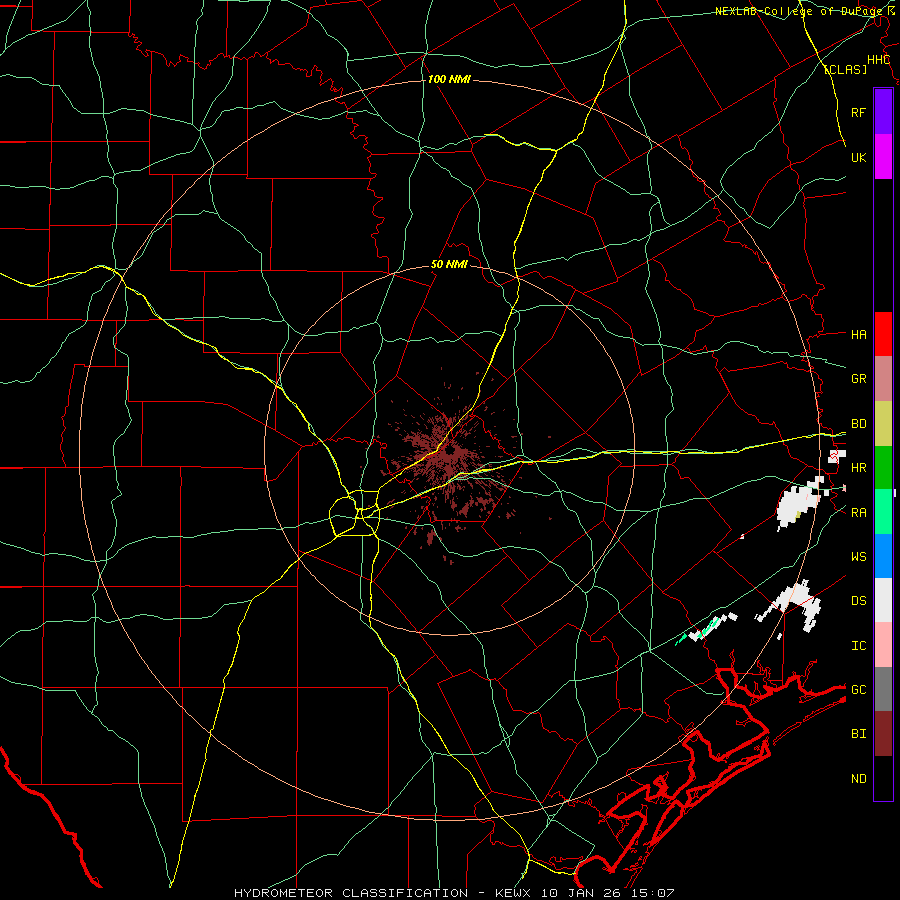The width and height of the screenshot is (900, 900).
Task: Click the HR legend label
Action: pyautogui.click(x=859, y=468)
